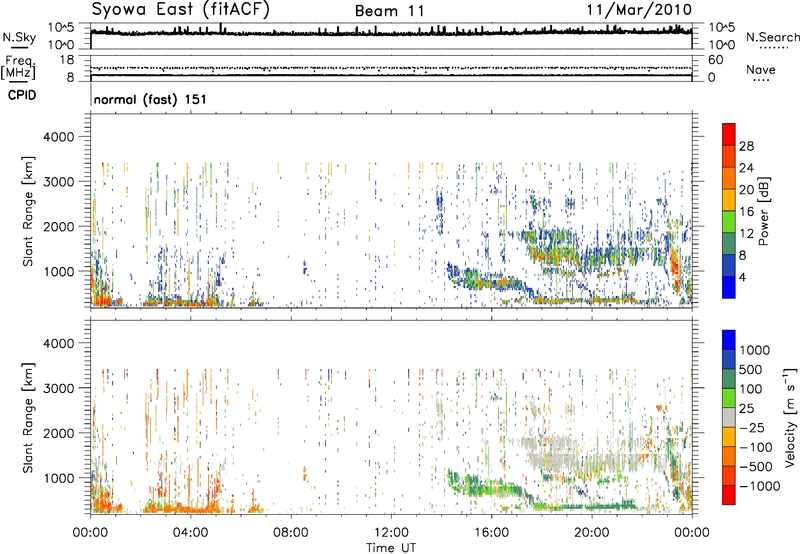
Task: Click the '-100' value on Velocity scale
Action: coord(756,447)
